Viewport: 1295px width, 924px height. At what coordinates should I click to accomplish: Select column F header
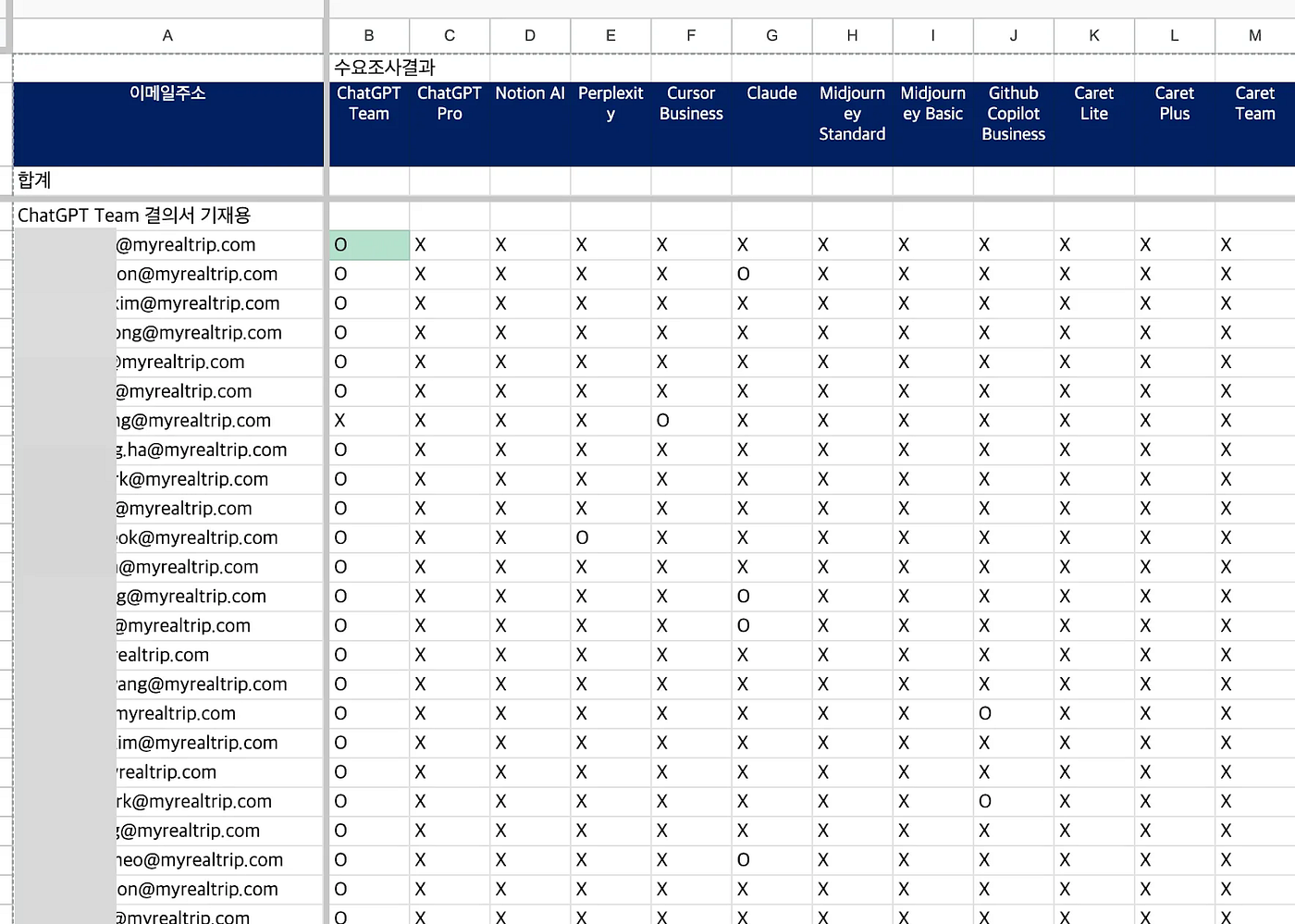pos(691,35)
